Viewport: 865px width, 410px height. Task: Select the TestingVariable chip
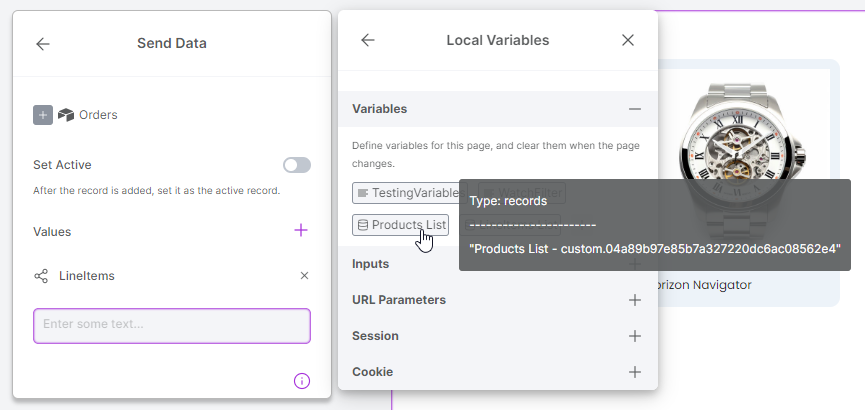pyautogui.click(x=409, y=193)
